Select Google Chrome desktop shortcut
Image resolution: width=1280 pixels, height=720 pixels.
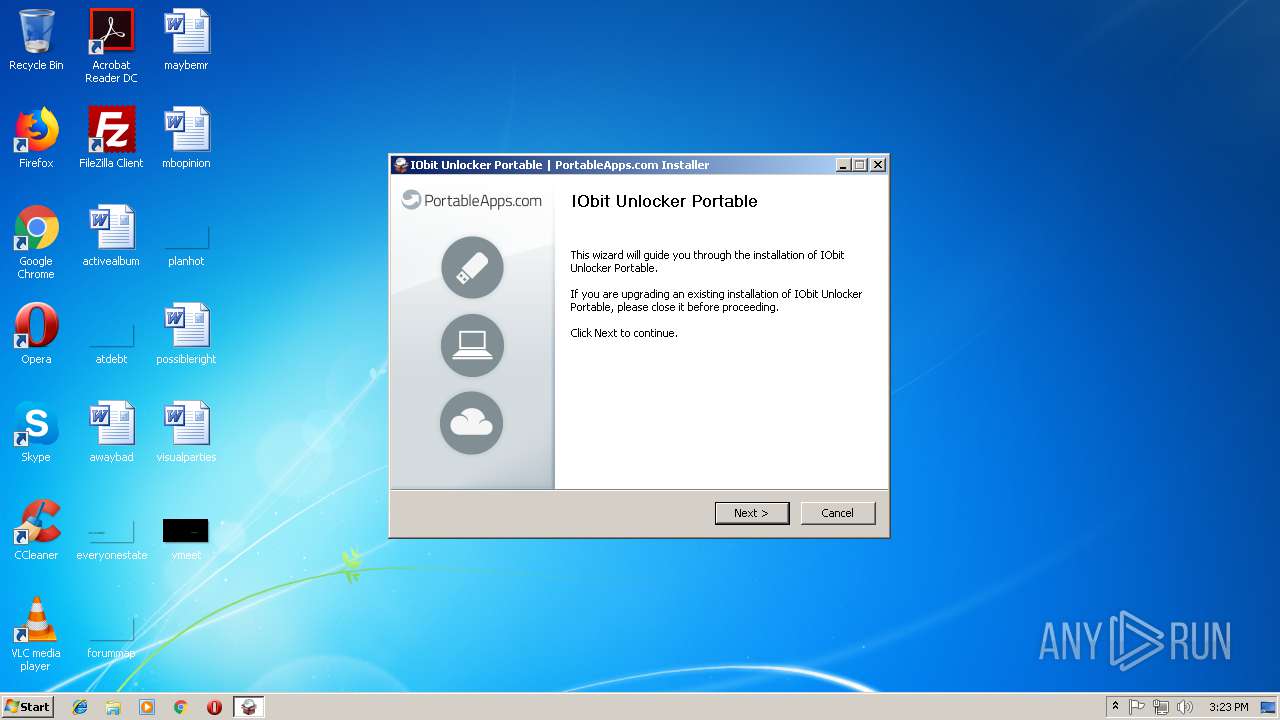36,242
